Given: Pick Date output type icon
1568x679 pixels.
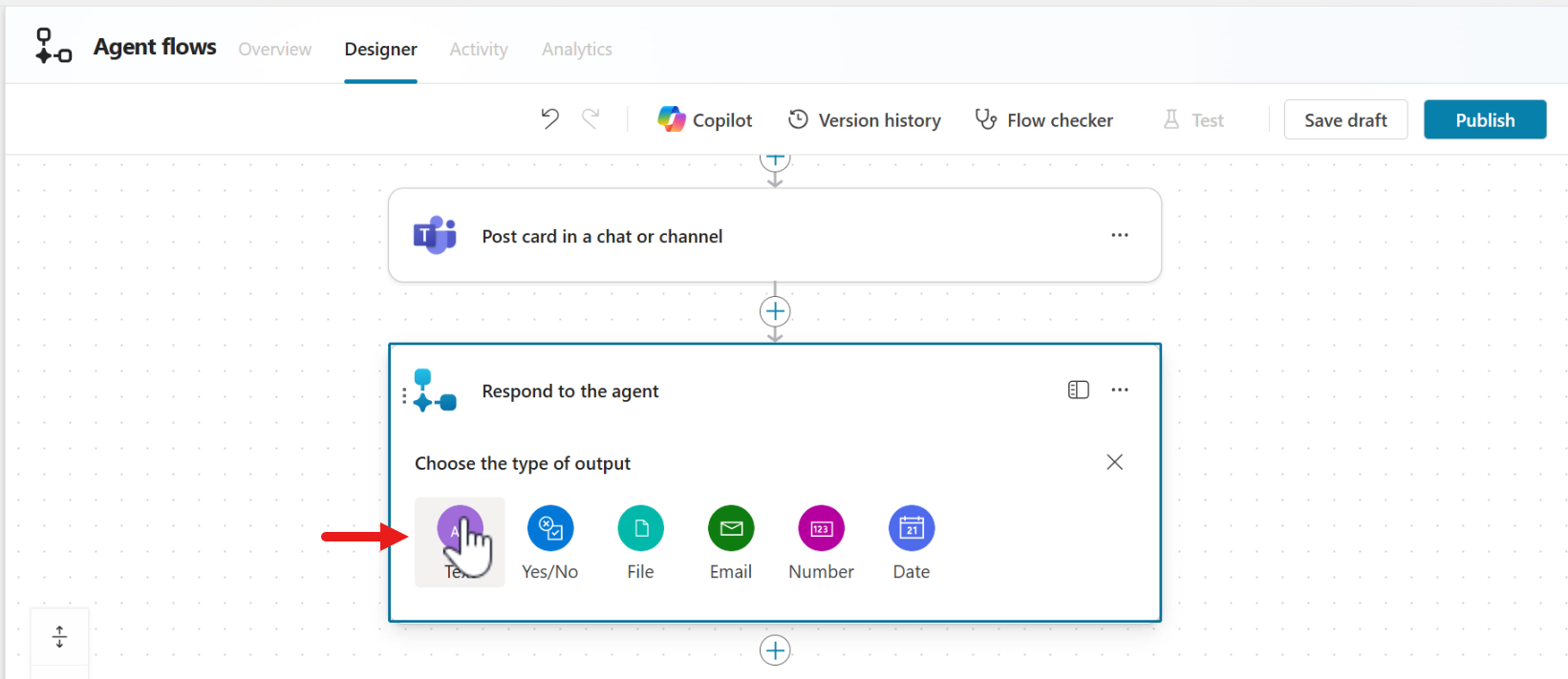Looking at the screenshot, I should (912, 529).
